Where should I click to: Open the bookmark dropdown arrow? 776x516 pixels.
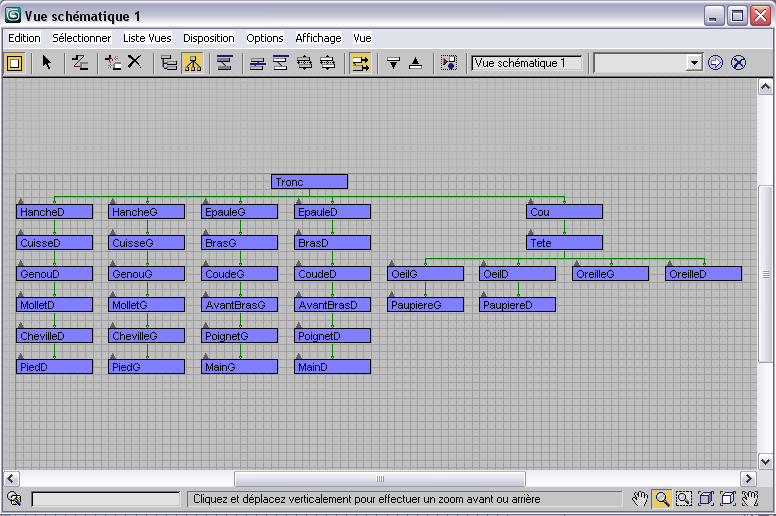click(694, 63)
